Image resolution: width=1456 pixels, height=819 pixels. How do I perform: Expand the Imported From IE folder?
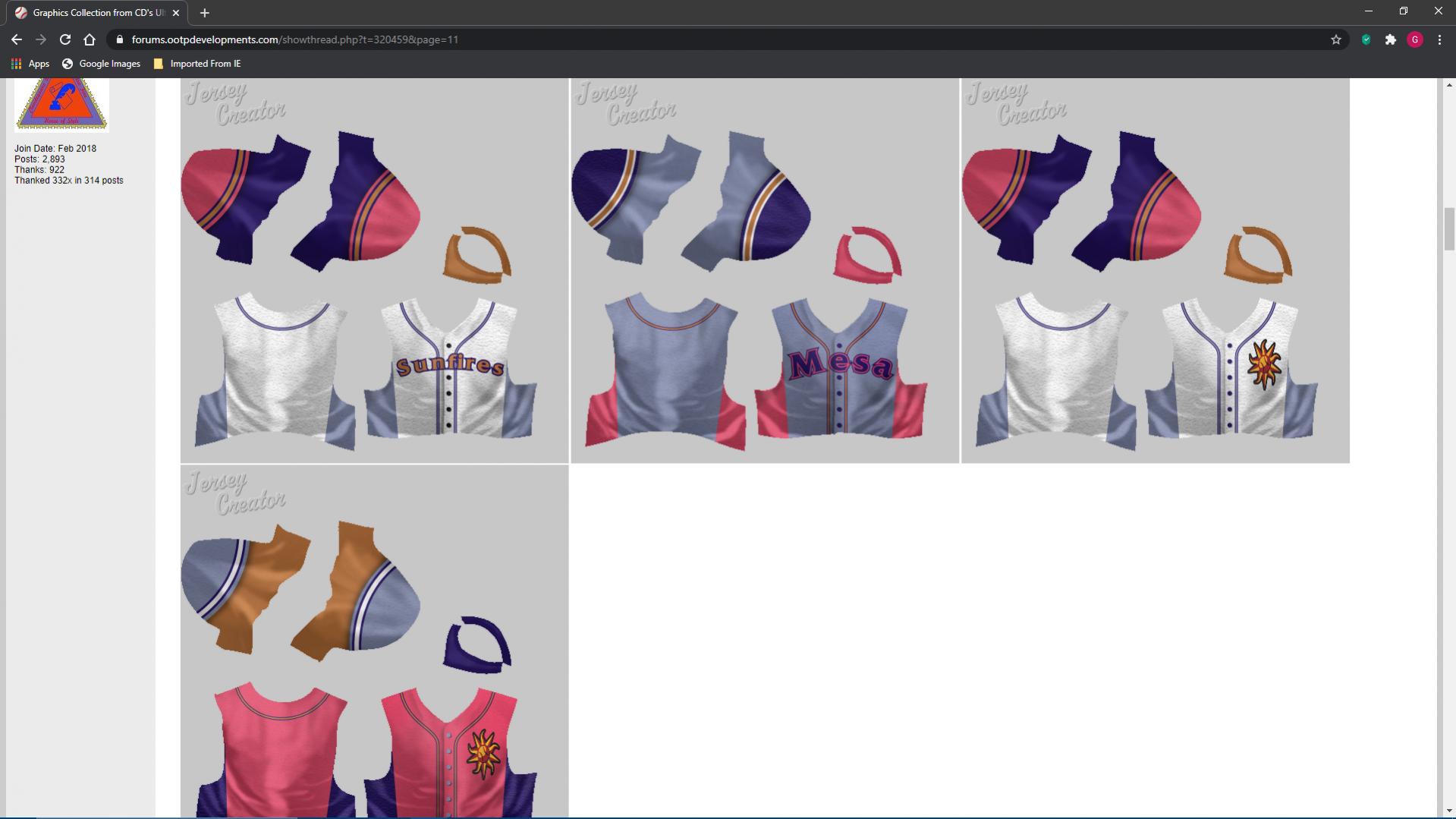pyautogui.click(x=197, y=64)
